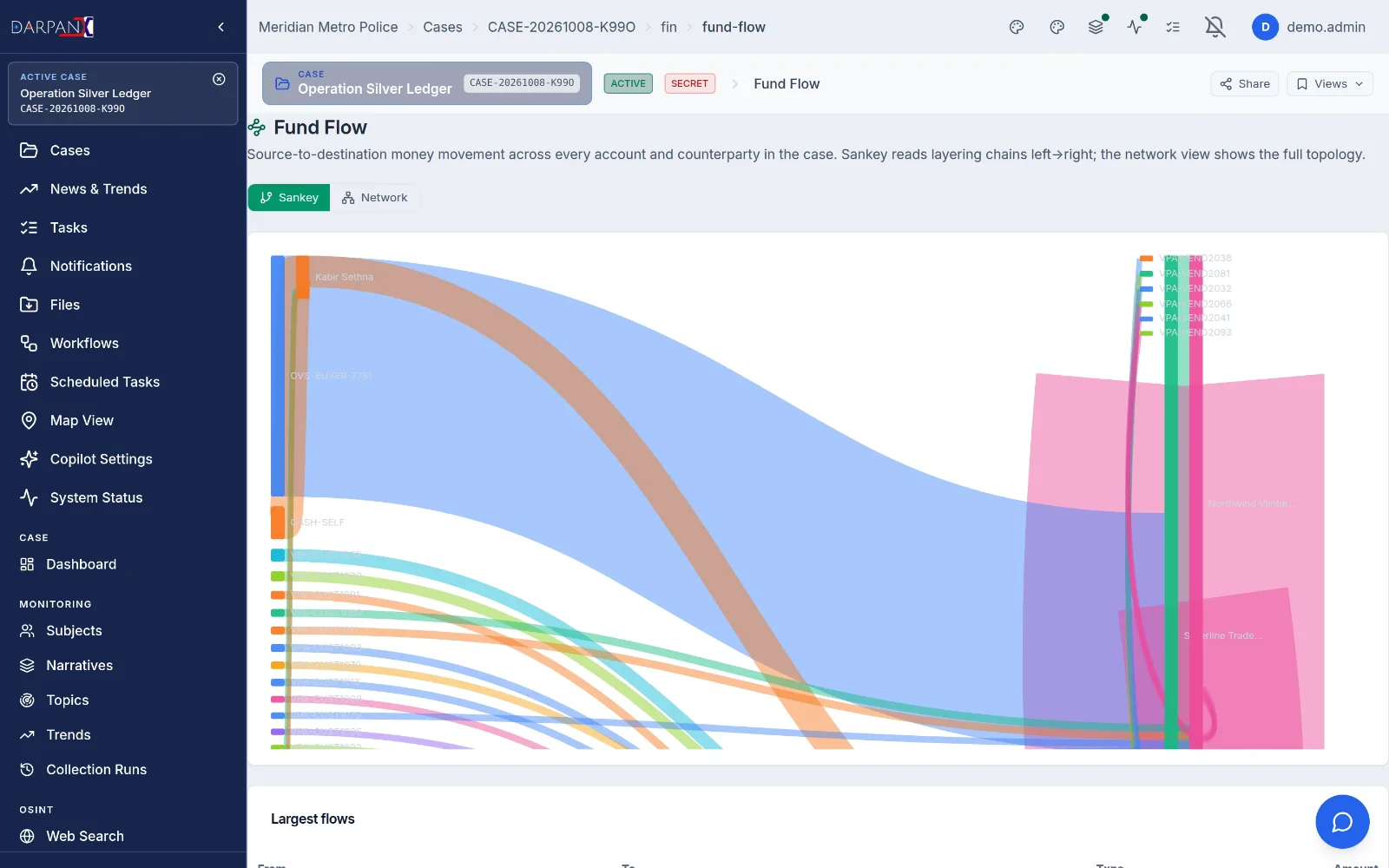Open Notifications in the sidebar
Viewport: 1389px width, 868px height.
click(x=123, y=266)
